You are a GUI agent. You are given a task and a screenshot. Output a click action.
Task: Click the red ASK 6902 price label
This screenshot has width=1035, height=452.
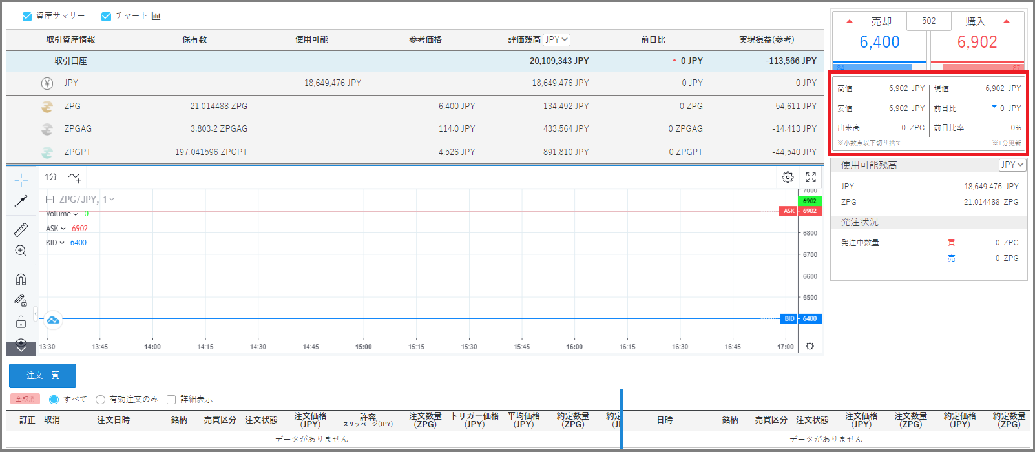pos(800,211)
